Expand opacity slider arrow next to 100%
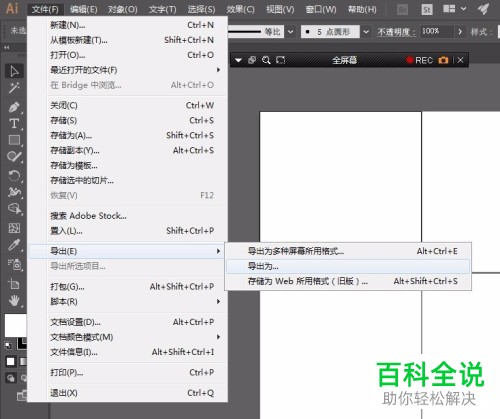The width and height of the screenshot is (500, 419). (460, 32)
